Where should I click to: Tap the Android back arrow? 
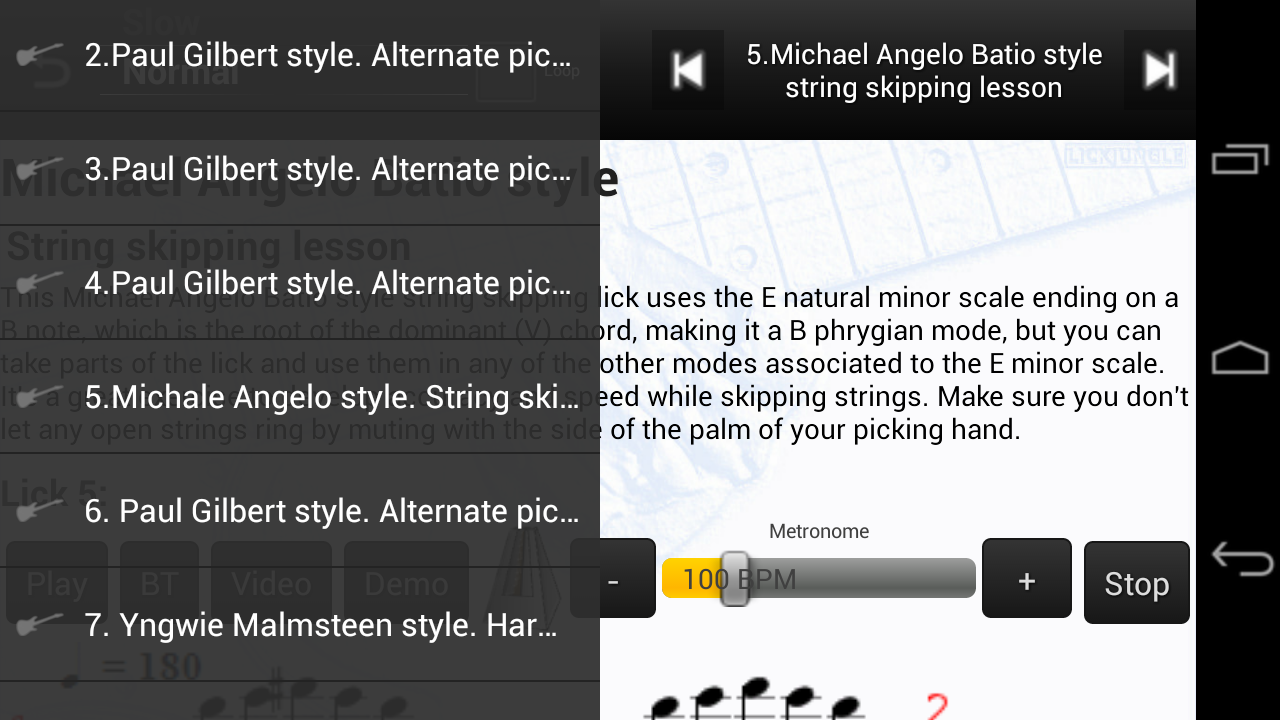[x=1240, y=558]
